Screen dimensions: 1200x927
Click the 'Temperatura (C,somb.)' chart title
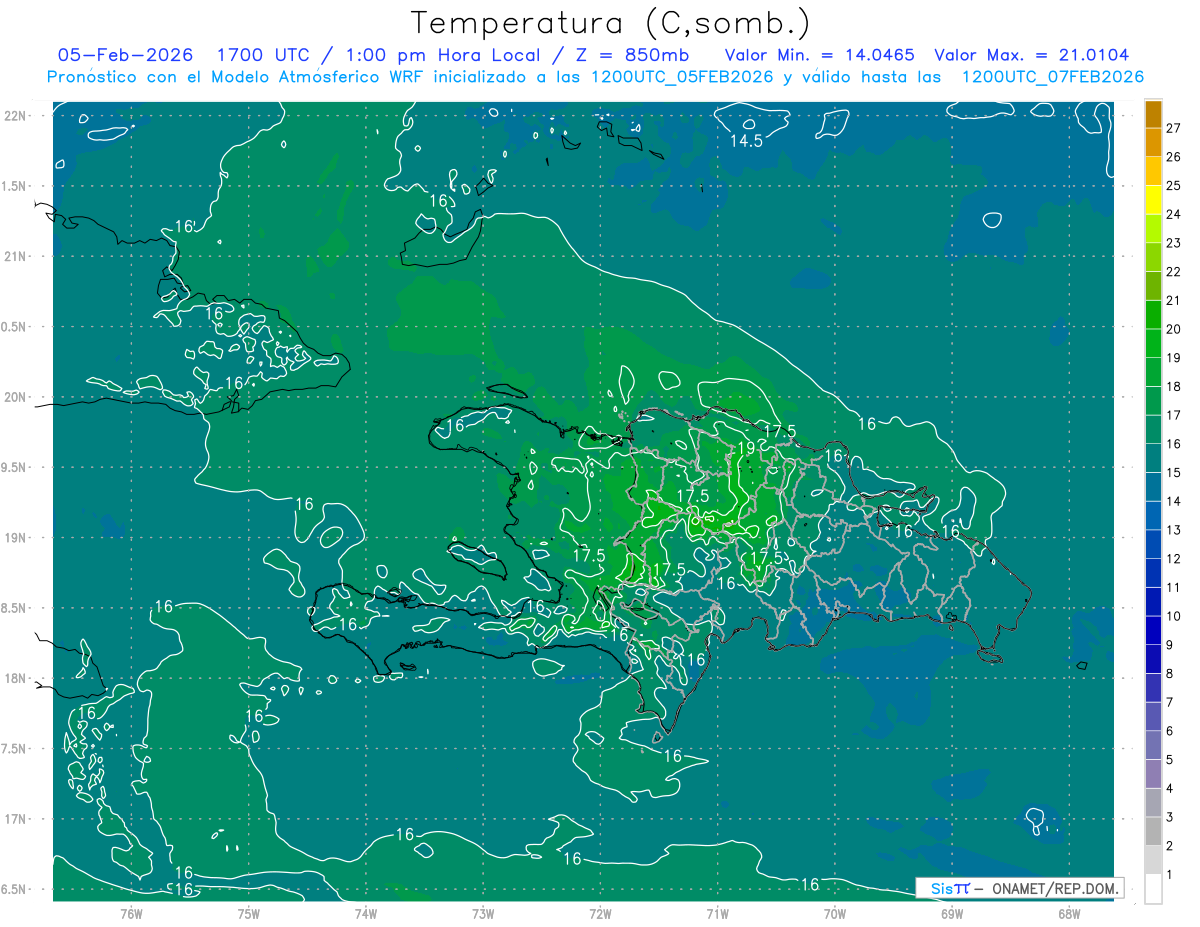pyautogui.click(x=611, y=23)
